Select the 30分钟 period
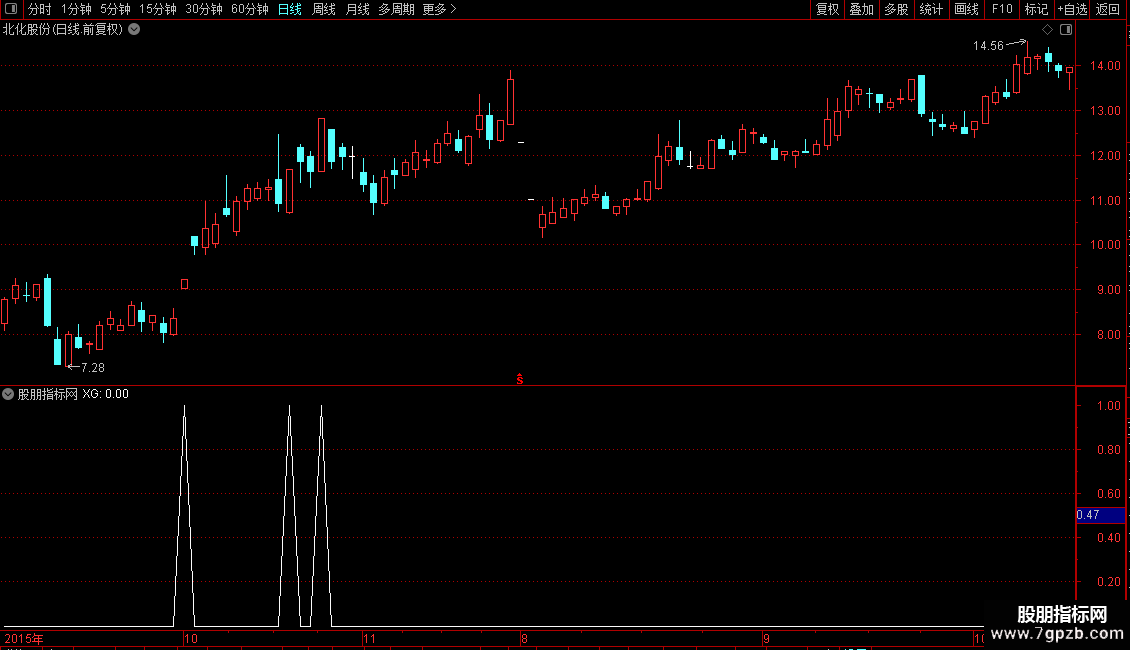The image size is (1130, 650). [204, 9]
